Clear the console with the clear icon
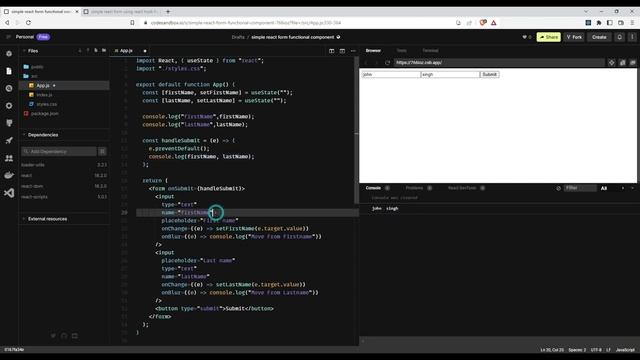The width and height of the screenshot is (640, 360). [558, 188]
